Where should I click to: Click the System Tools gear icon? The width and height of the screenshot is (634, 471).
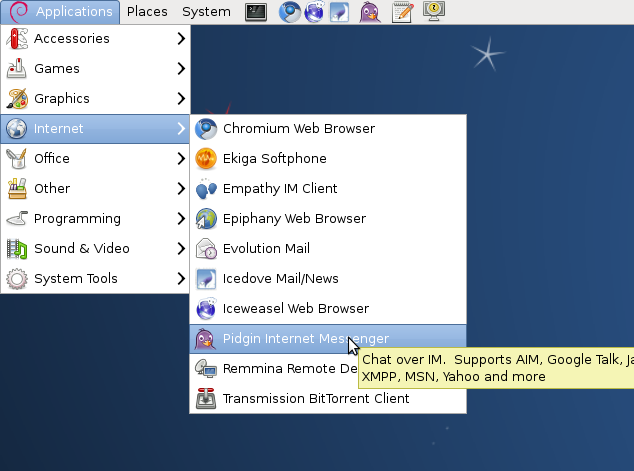(x=17, y=279)
